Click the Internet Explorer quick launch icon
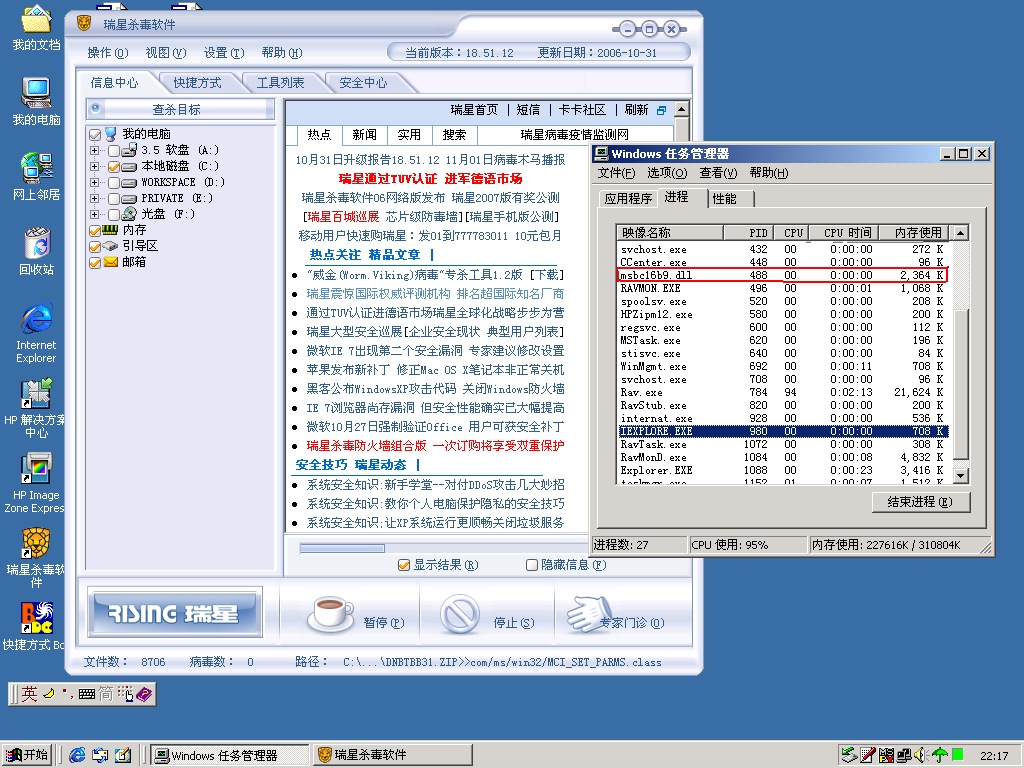The height and width of the screenshot is (768, 1024). 77,755
